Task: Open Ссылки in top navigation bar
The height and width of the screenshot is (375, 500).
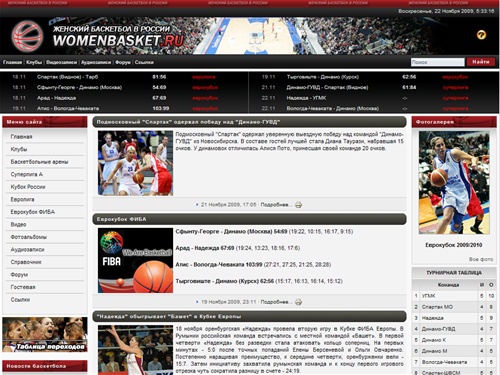Action: (144, 62)
